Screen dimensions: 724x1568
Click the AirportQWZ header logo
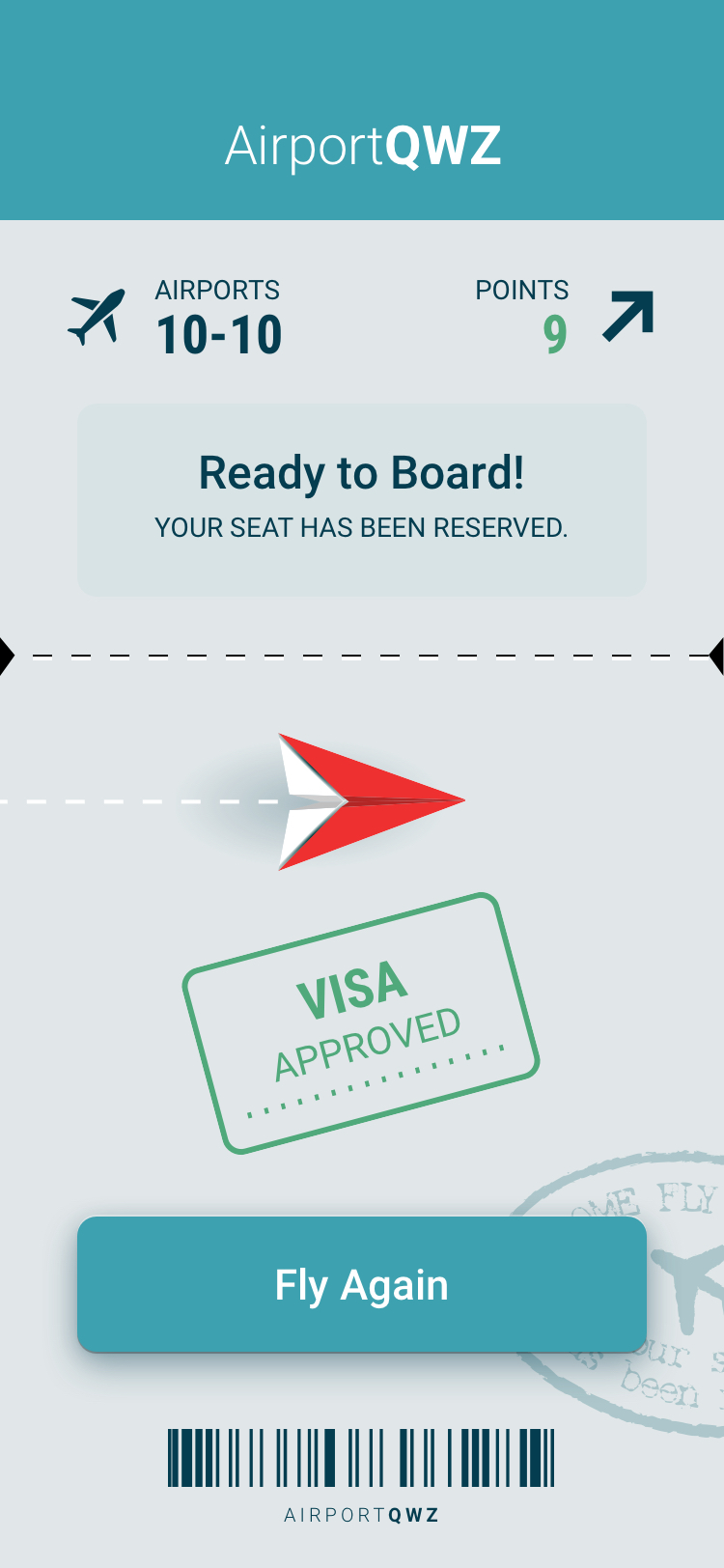point(363,147)
